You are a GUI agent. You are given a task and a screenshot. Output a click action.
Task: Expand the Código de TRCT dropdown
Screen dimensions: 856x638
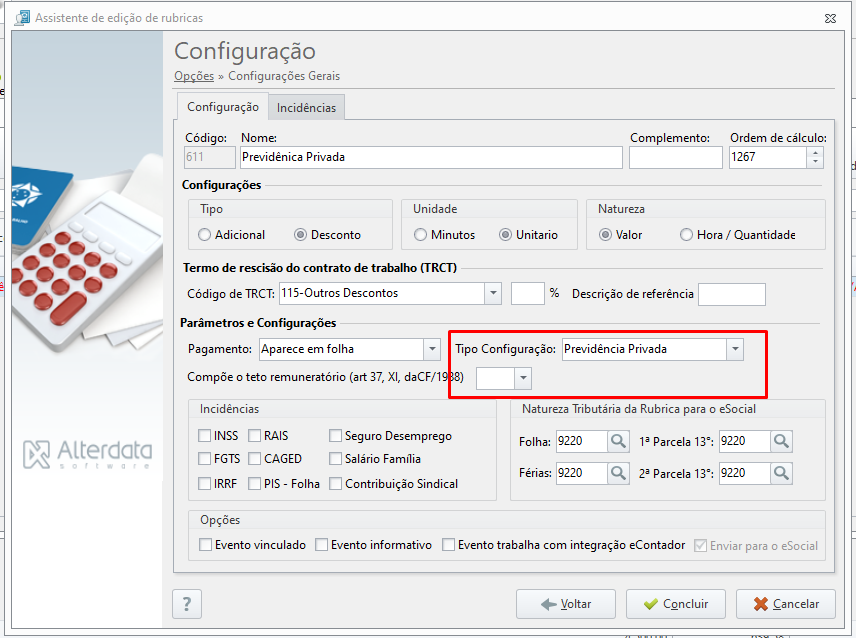[493, 293]
